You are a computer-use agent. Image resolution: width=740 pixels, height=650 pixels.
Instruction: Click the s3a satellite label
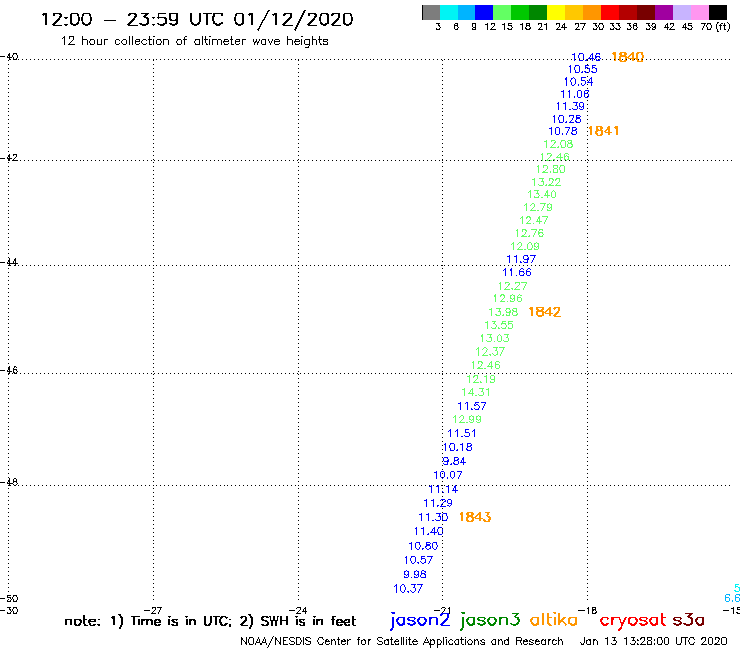tap(688, 620)
